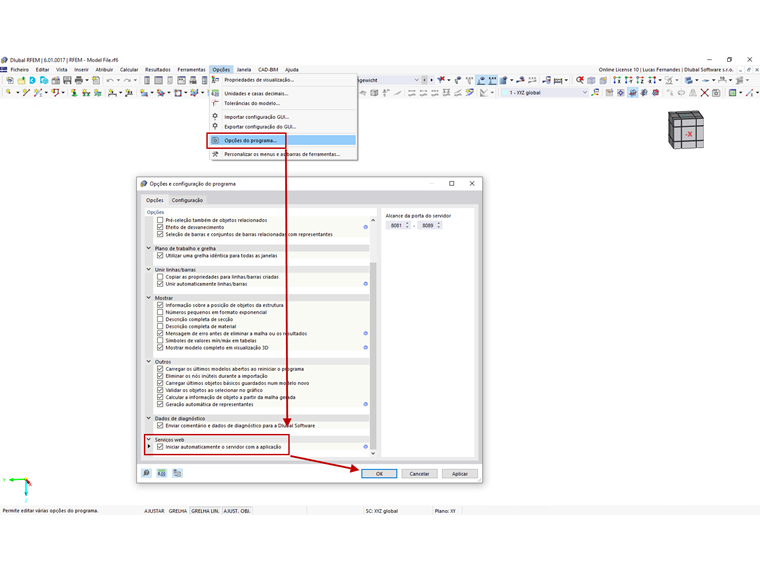Choose Unidades e casas decimais menu entry
Screen dimensions: 760x570
point(284,93)
